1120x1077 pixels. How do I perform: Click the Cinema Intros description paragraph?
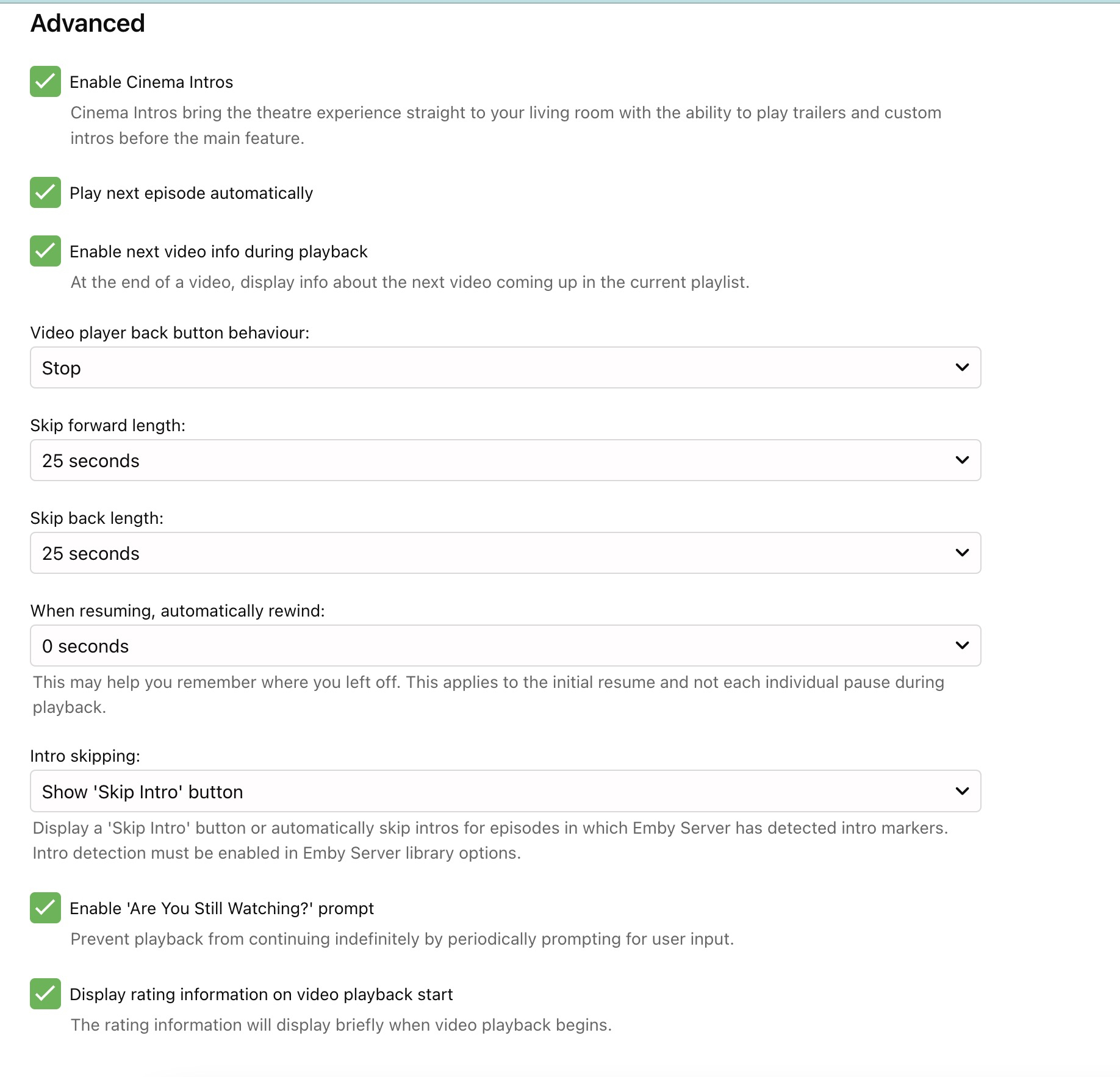pyautogui.click(x=505, y=126)
